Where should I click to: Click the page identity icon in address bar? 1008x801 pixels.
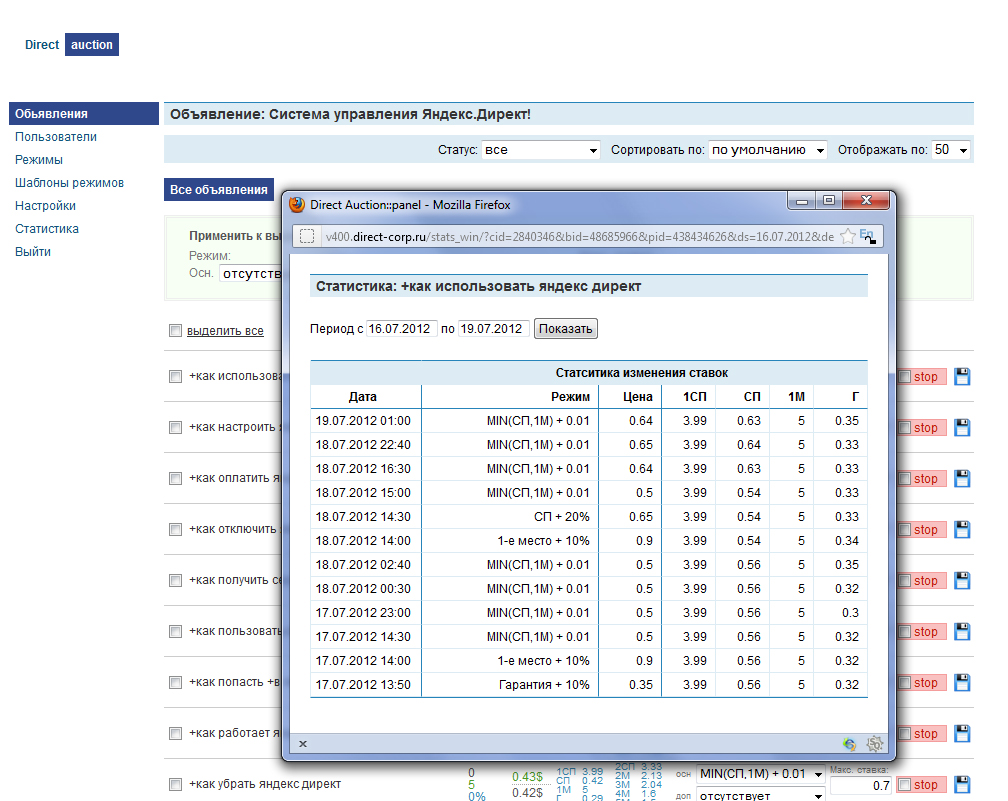[x=308, y=236]
